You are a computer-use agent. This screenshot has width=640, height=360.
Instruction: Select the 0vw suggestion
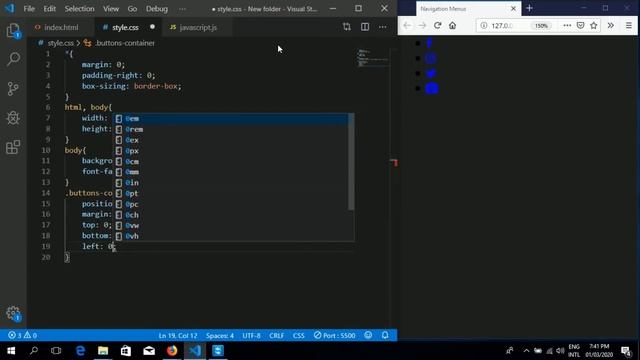(x=231, y=225)
